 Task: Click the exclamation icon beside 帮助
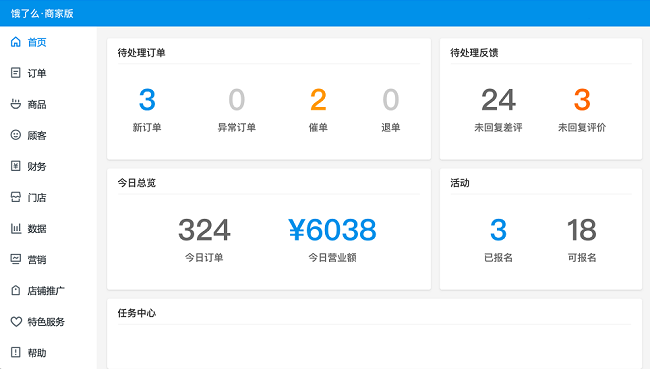coord(15,352)
